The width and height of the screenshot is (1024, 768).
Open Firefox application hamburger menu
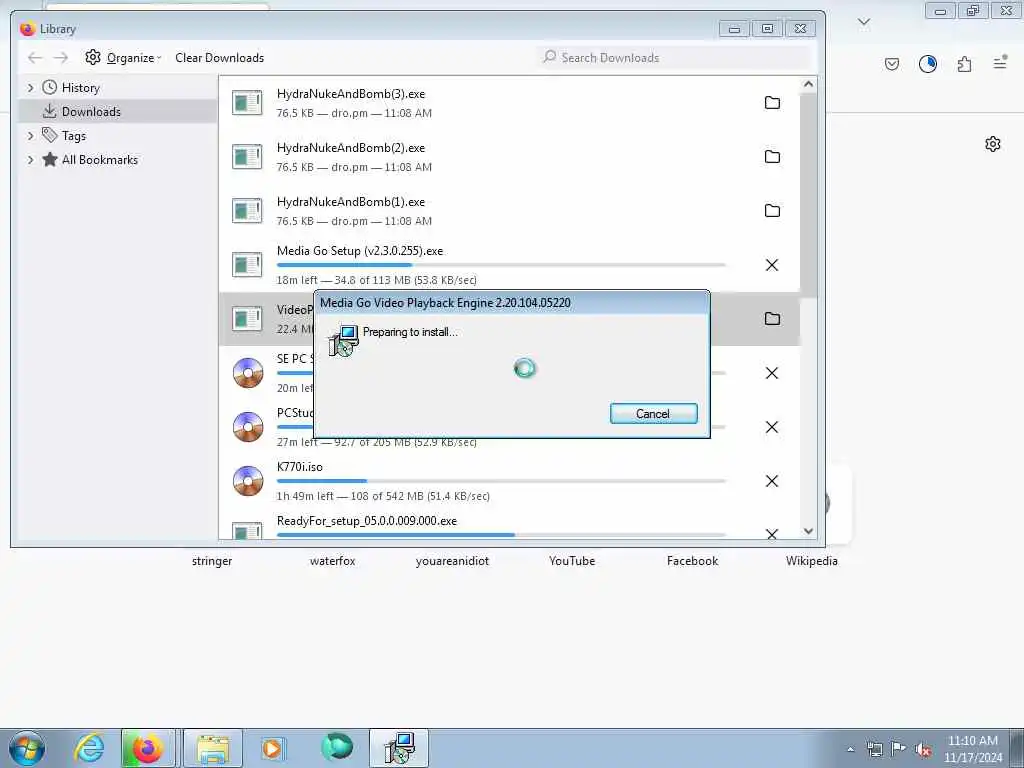pyautogui.click(x=1000, y=63)
